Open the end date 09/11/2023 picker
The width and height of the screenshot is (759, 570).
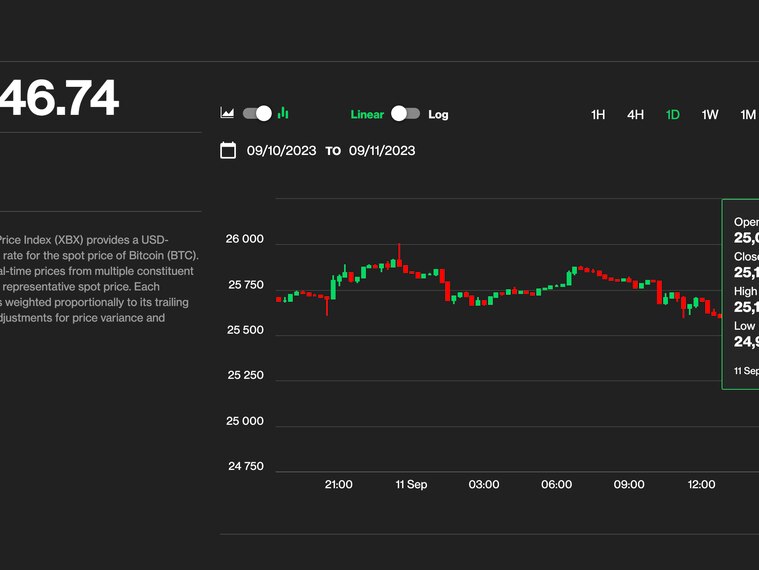(x=382, y=151)
